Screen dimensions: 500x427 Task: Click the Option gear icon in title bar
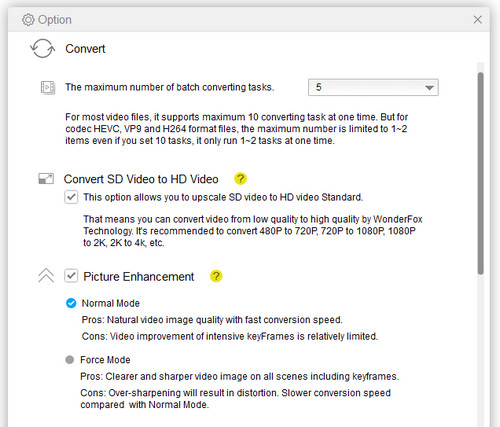point(28,20)
